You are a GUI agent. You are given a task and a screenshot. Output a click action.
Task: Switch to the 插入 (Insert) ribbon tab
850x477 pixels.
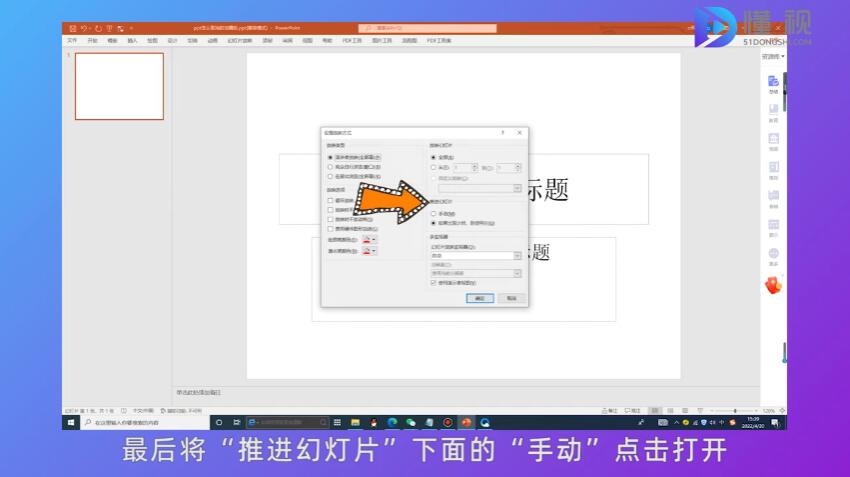click(x=132, y=41)
